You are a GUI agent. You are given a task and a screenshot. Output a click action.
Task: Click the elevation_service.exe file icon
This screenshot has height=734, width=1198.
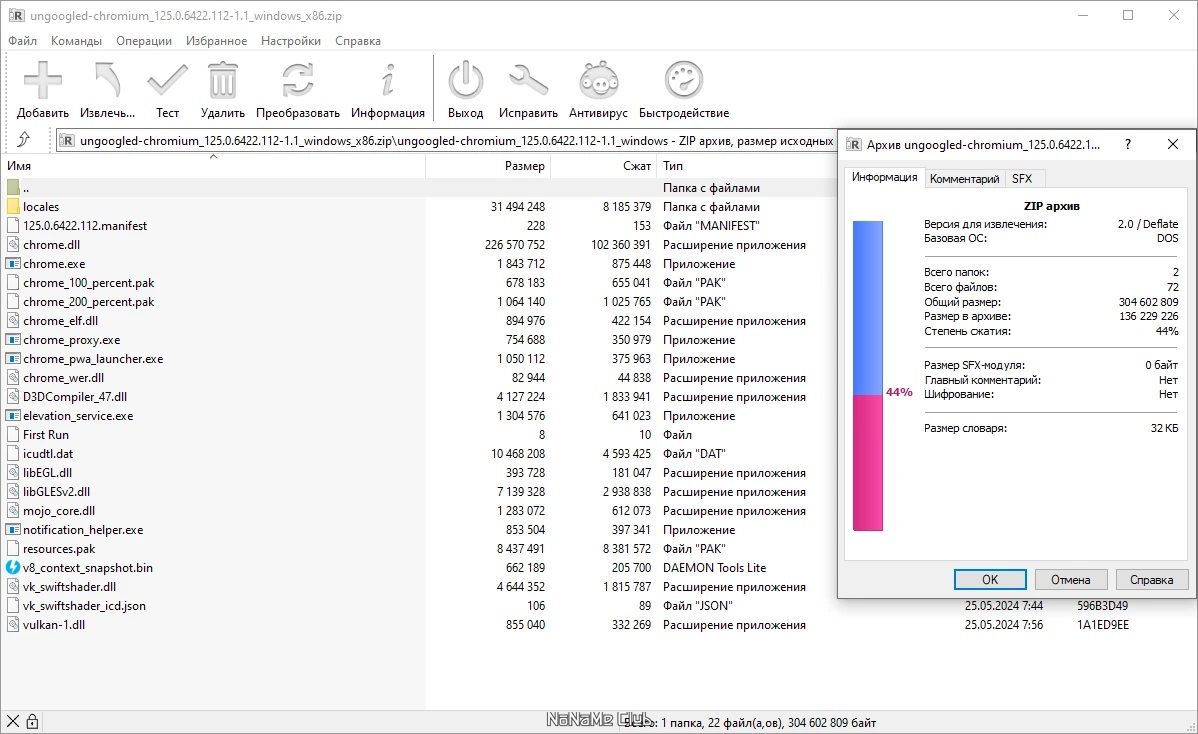[x=13, y=416]
